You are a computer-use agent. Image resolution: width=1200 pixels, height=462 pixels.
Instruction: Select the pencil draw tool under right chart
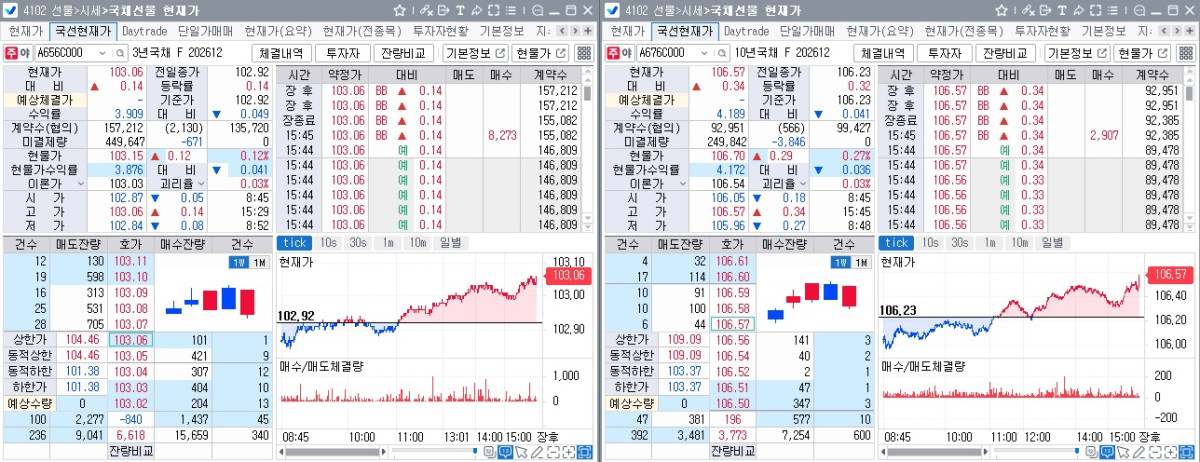1137,452
